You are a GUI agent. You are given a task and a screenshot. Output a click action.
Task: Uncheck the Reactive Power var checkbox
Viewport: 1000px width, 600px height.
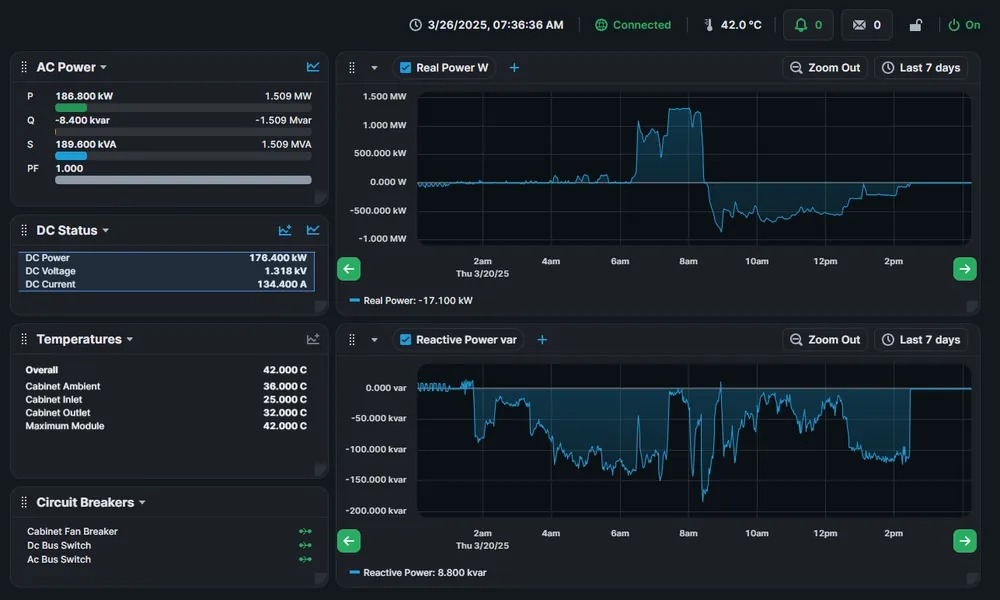tap(405, 340)
